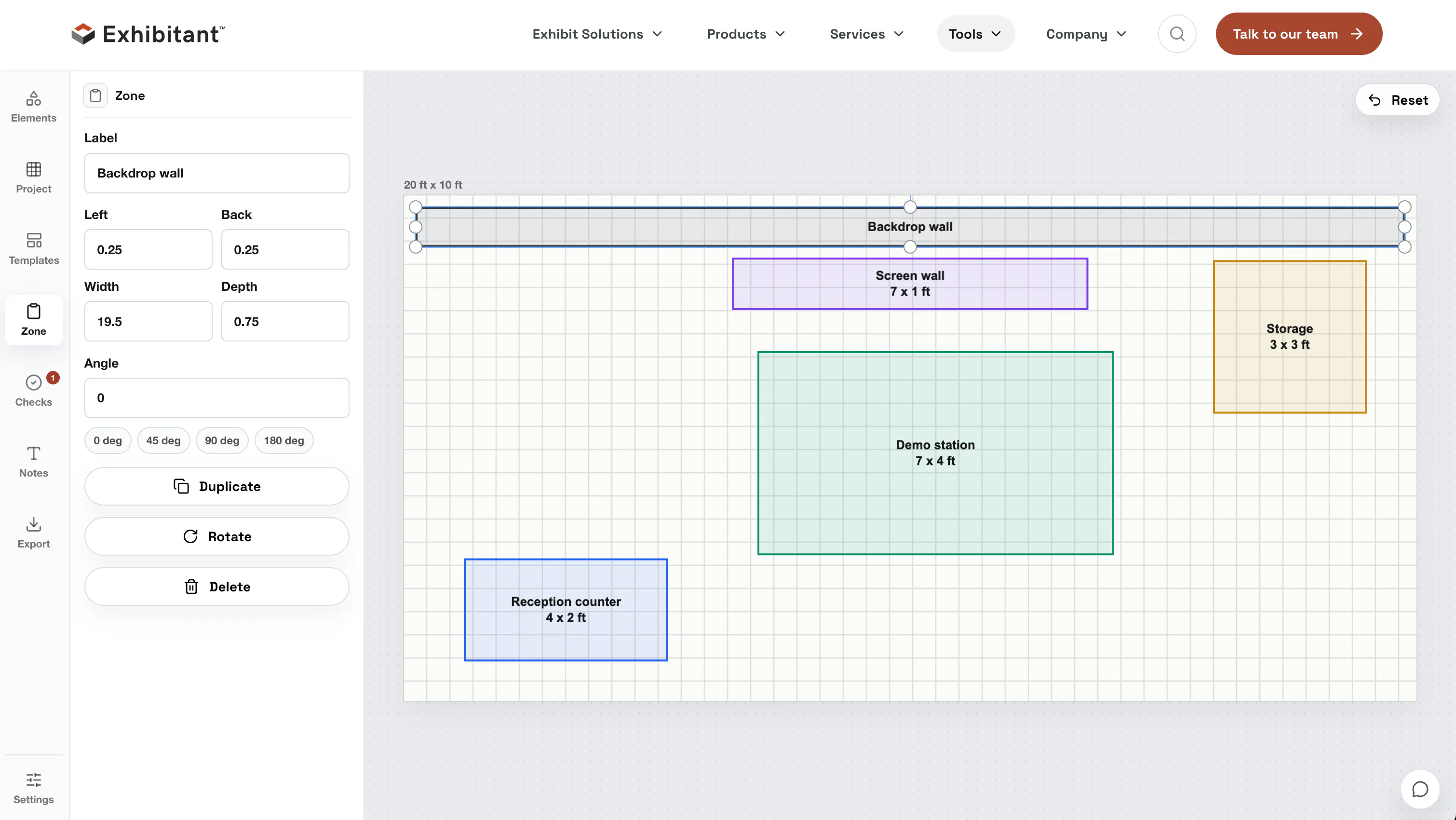This screenshot has width=1456, height=820.
Task: Open the Export sidebar panel
Action: pos(33,533)
